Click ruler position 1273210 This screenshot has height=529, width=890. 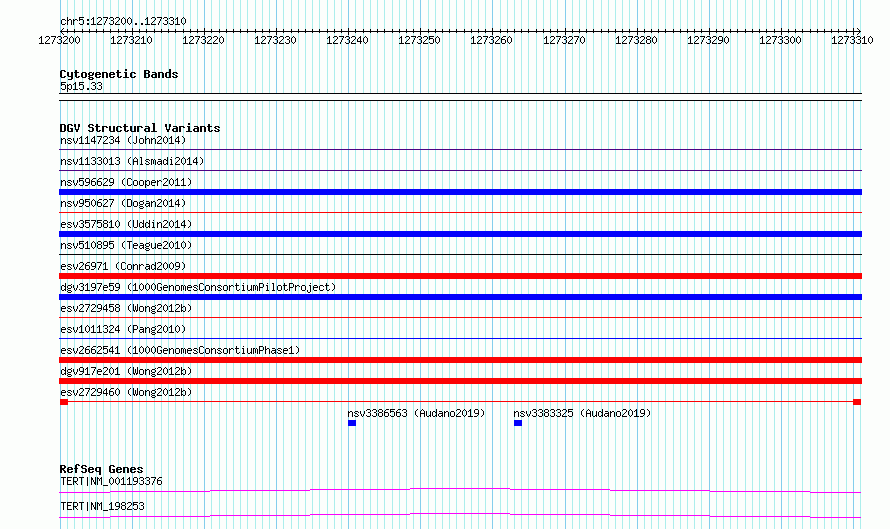pyautogui.click(x=131, y=40)
